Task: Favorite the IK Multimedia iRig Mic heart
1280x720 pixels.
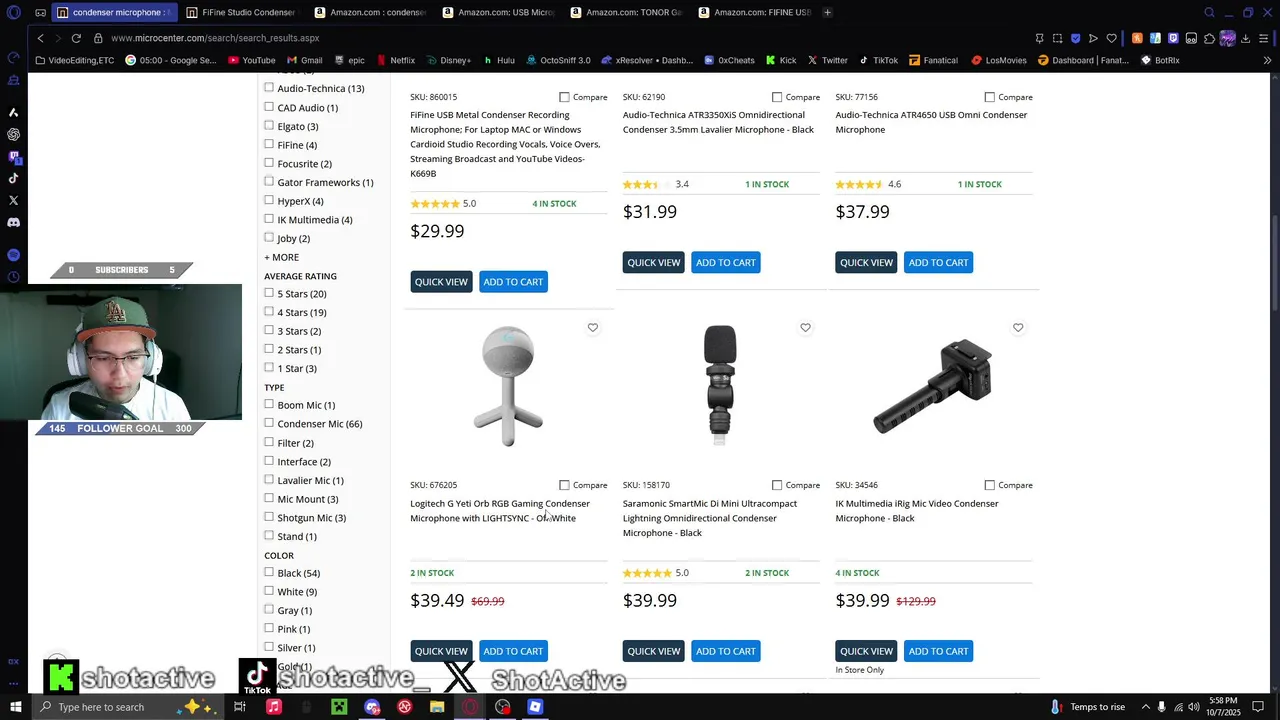Action: [x=1018, y=328]
